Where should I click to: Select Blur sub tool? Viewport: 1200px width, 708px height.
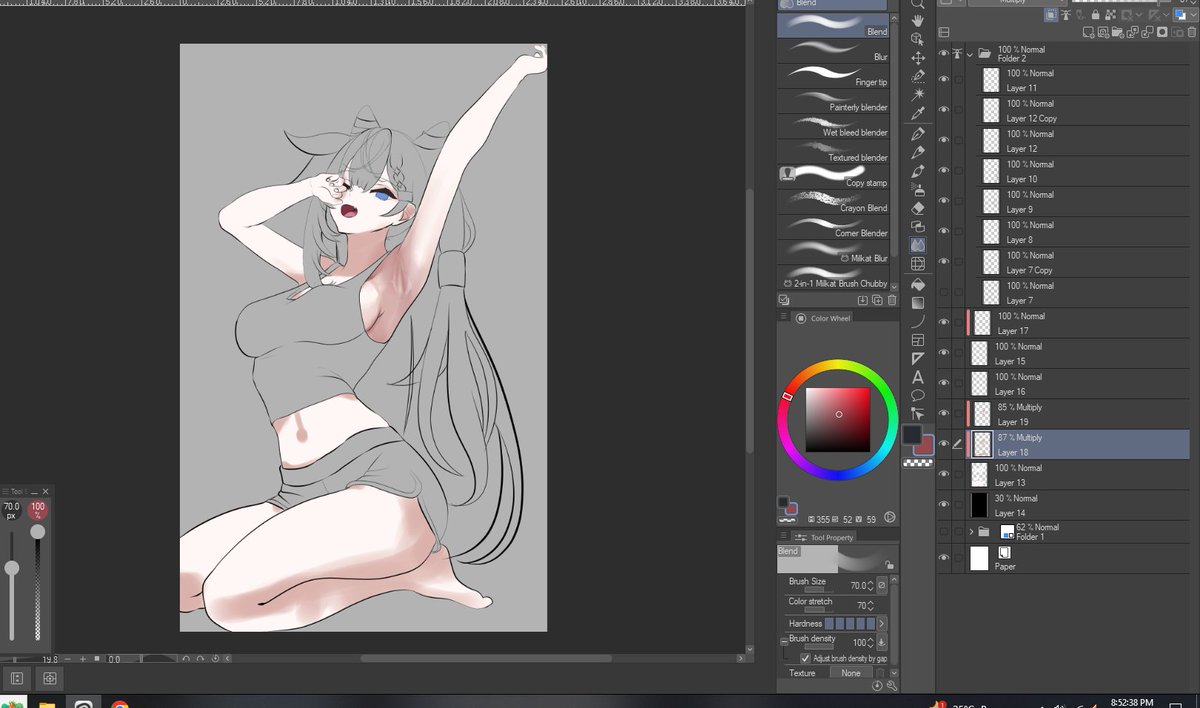[833, 50]
